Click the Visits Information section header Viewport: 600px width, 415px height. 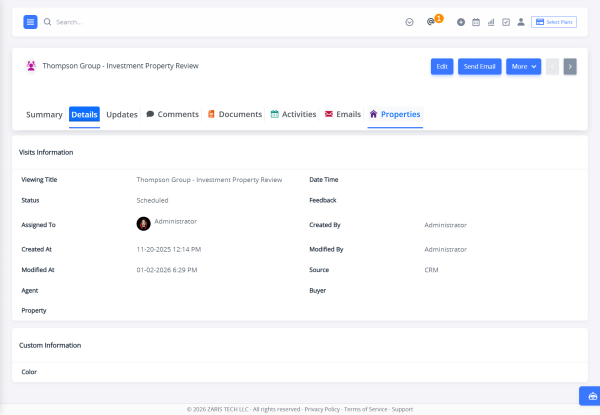[46, 152]
